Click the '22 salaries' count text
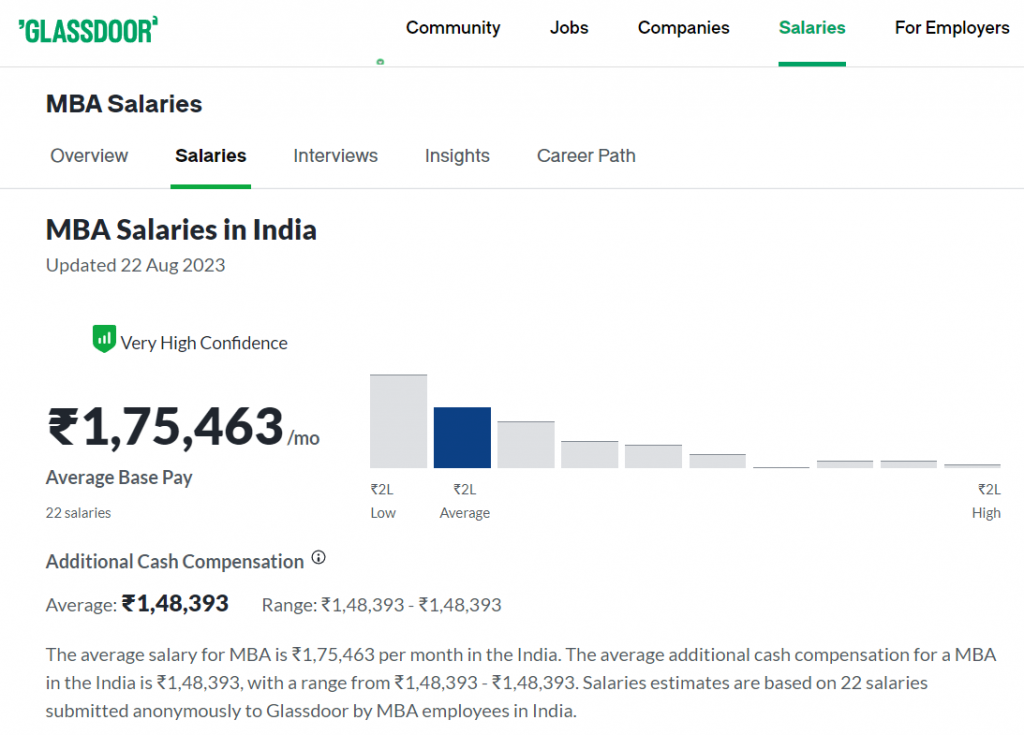 tap(78, 513)
